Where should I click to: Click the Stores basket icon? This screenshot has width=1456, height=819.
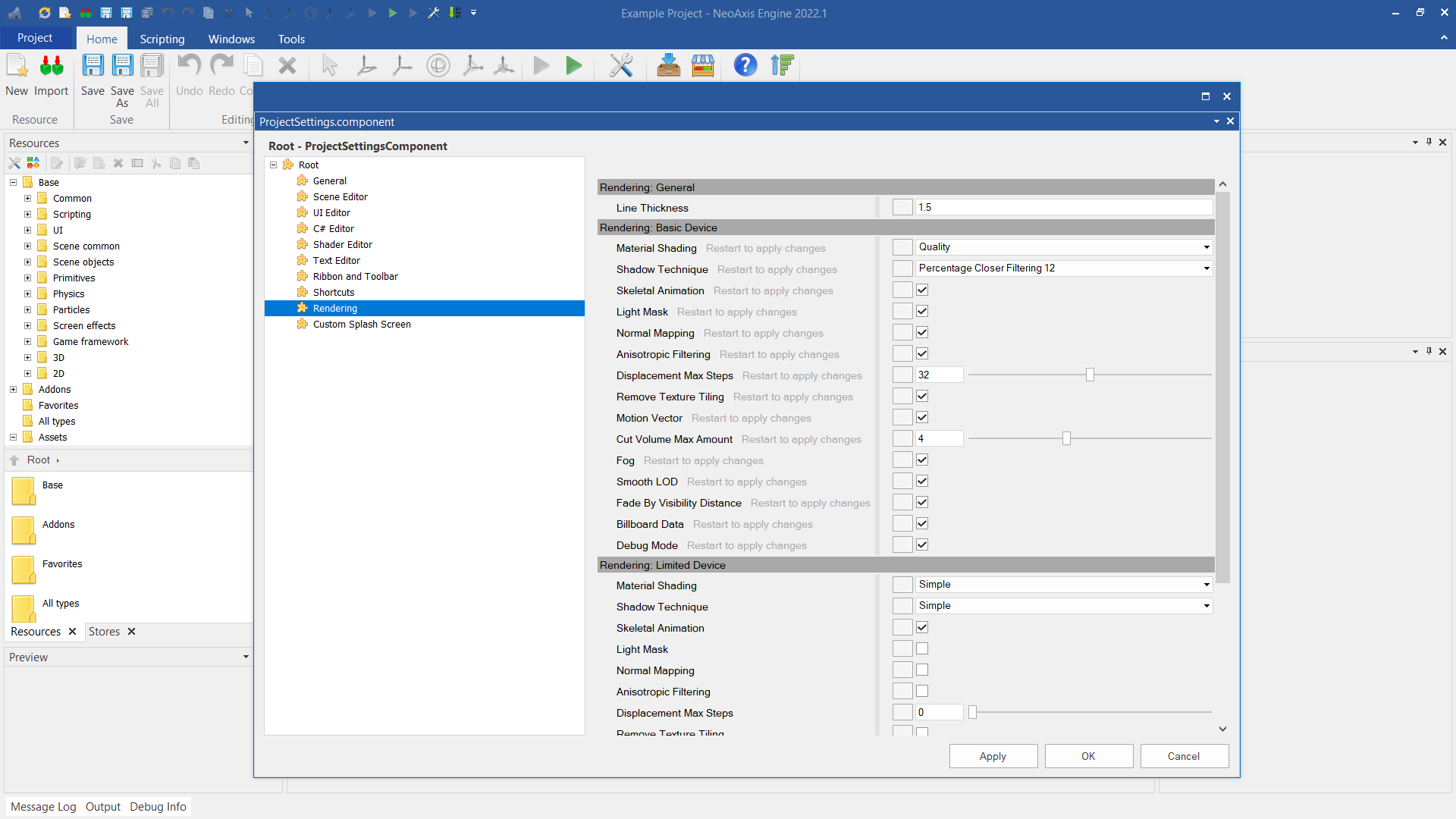click(703, 66)
